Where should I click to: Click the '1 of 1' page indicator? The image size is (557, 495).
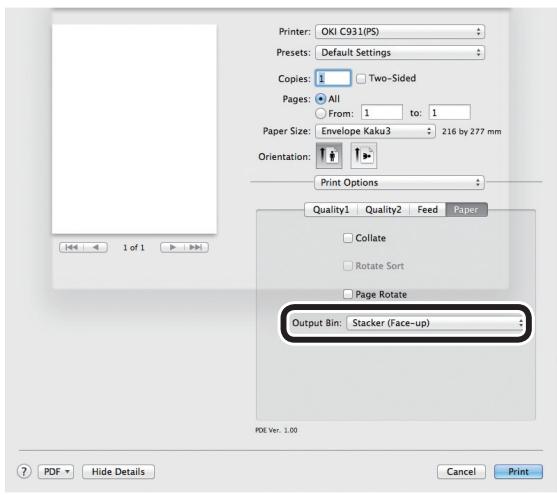[x=134, y=248]
